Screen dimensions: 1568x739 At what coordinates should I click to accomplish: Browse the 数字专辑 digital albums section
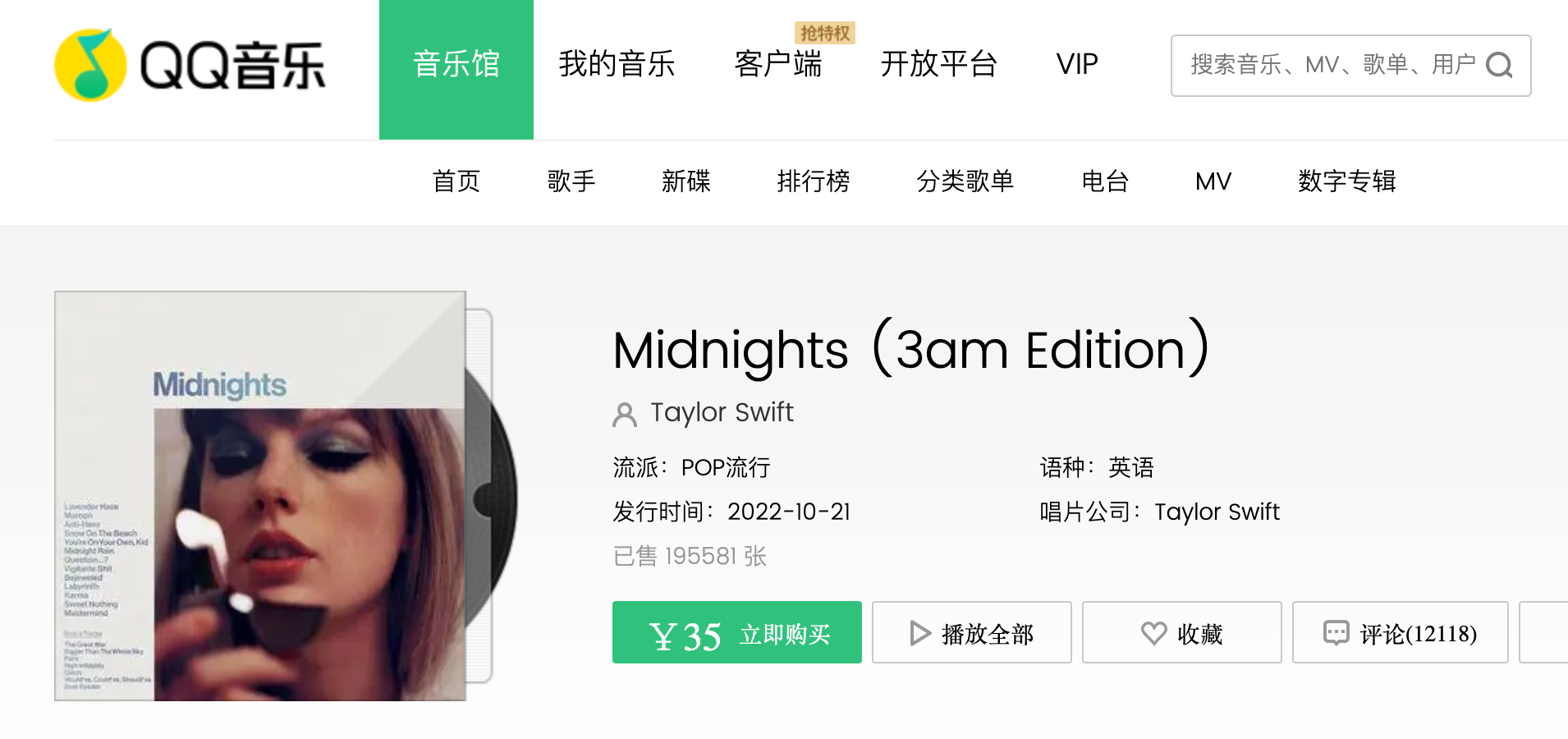pyautogui.click(x=1346, y=181)
